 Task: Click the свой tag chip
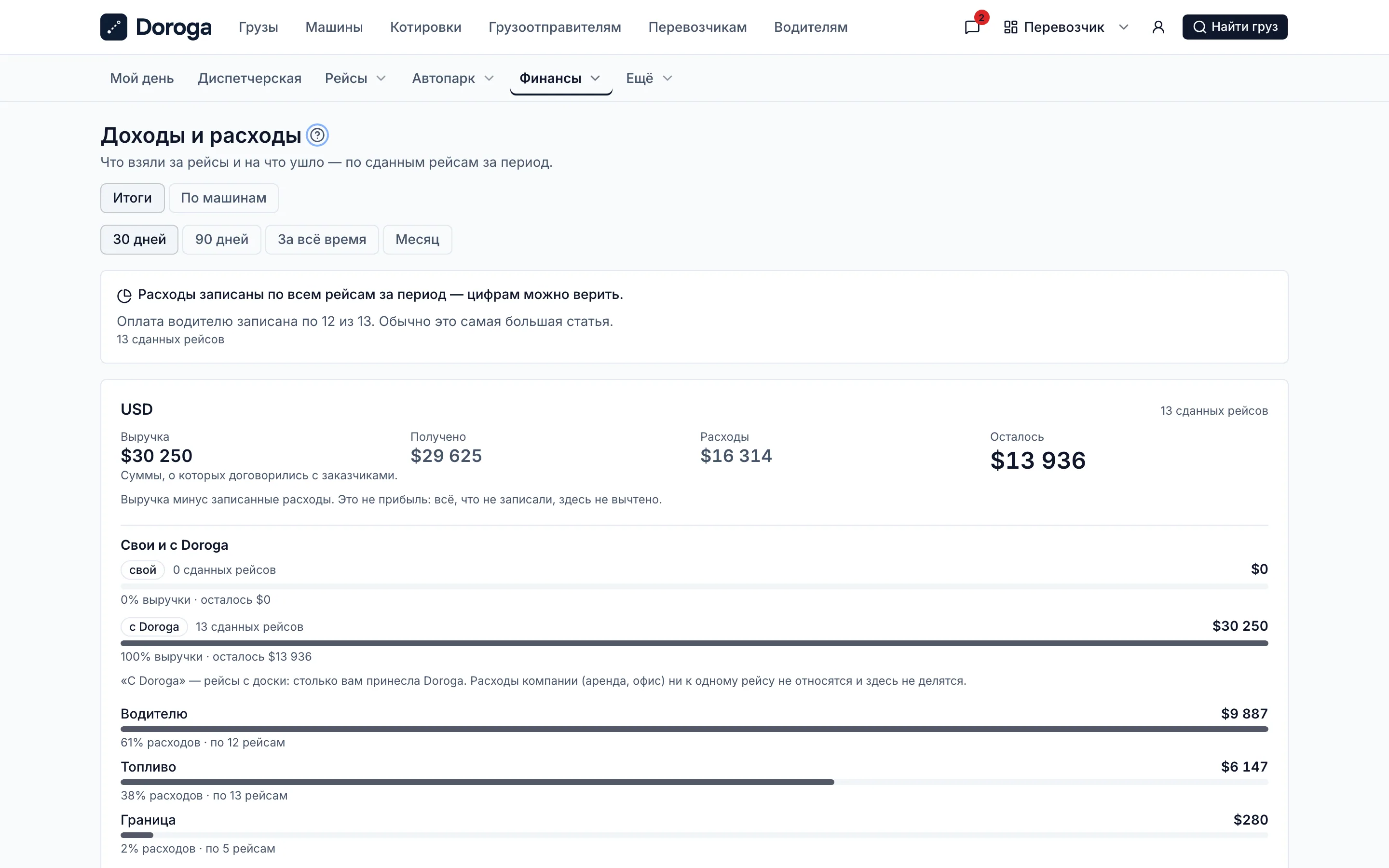coord(142,570)
